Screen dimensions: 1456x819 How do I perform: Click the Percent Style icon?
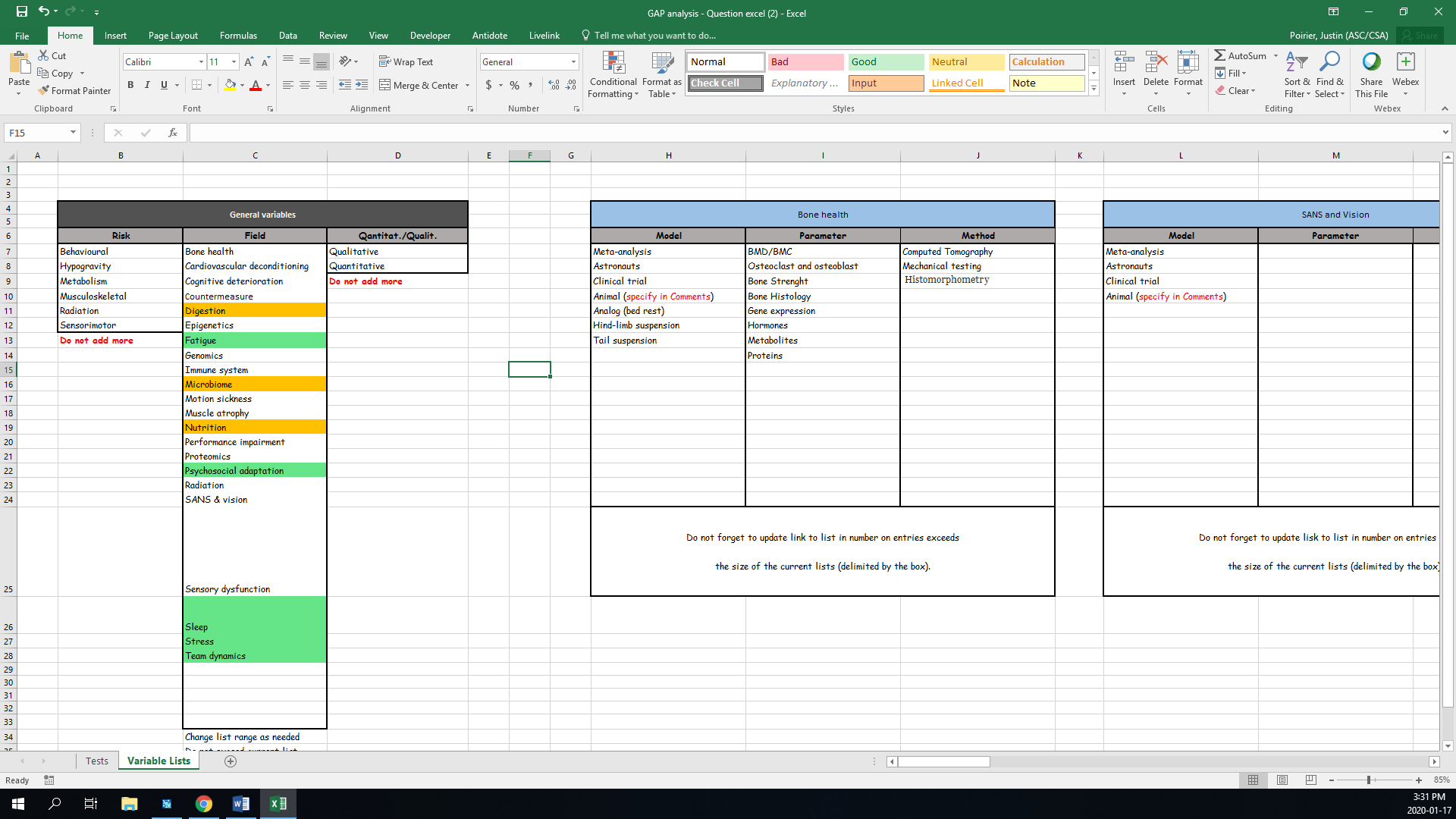pos(515,85)
